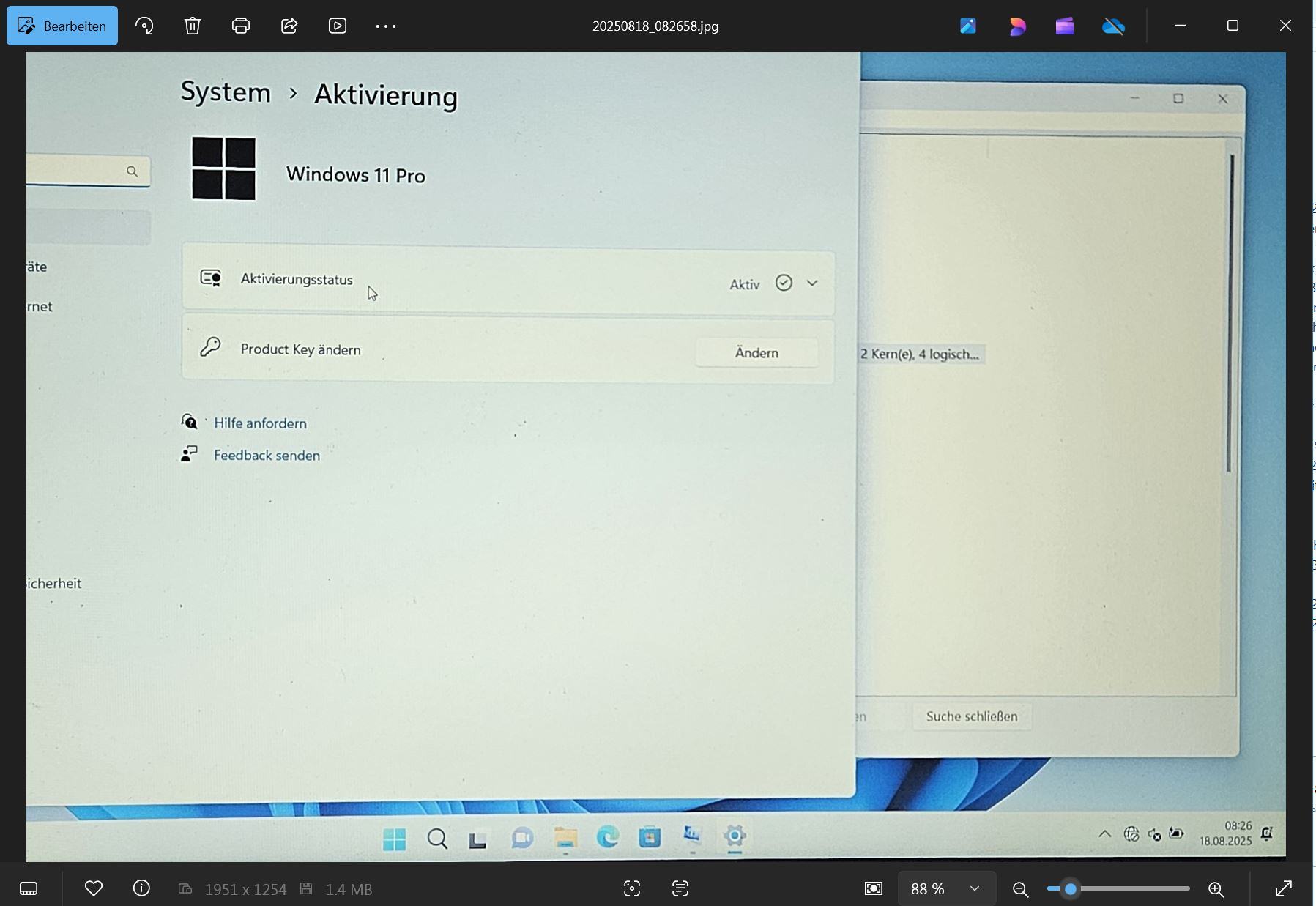The width and height of the screenshot is (1316, 906).
Task: Expand the system tray hidden icons chevron
Action: tap(1104, 833)
